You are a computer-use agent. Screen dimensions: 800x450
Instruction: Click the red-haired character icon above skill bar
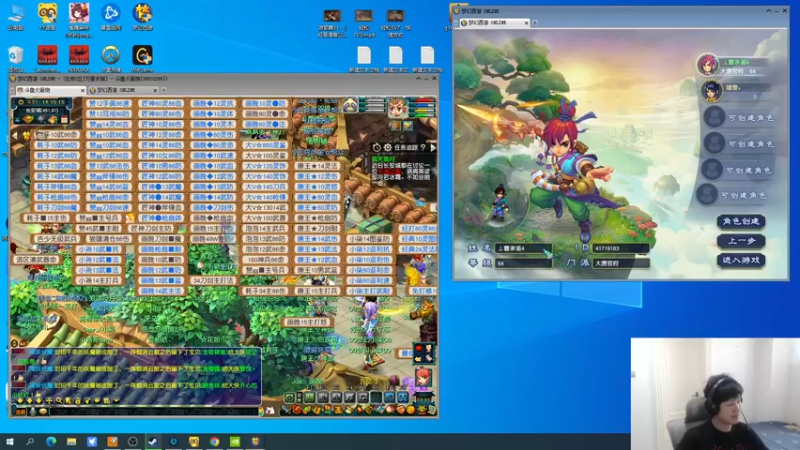pos(423,378)
